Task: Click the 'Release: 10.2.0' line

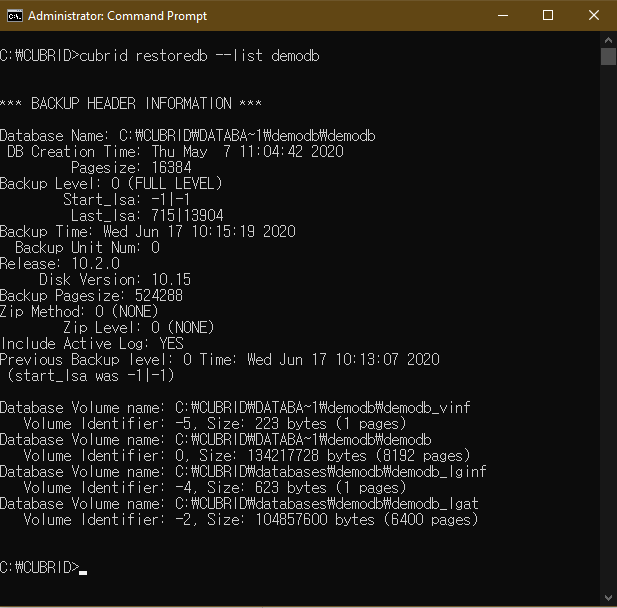Action: coord(59,264)
